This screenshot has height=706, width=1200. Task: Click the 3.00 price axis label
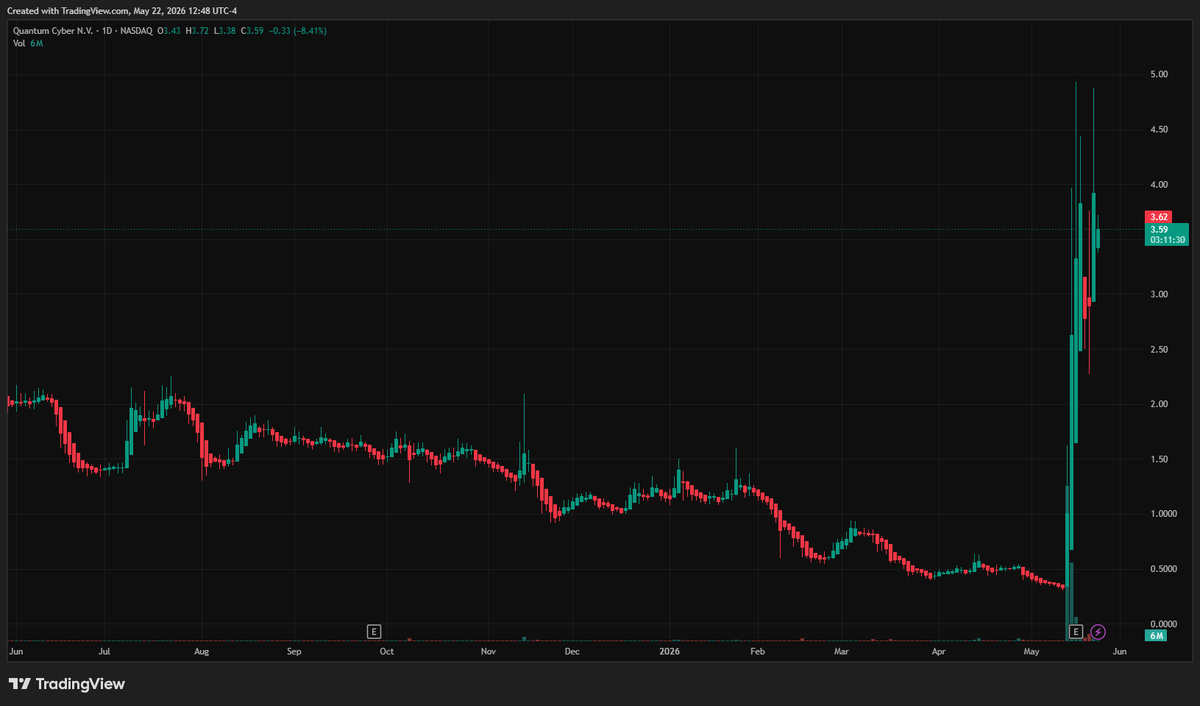(1160, 295)
